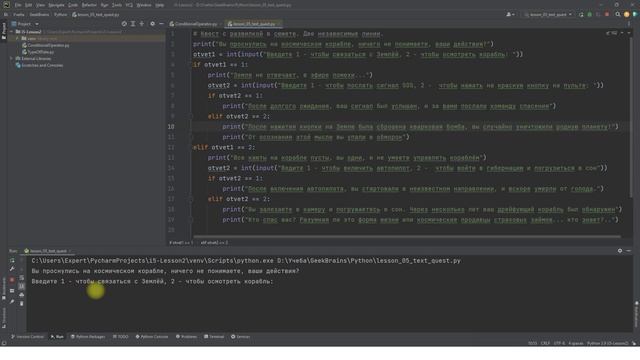Click the Search Everywhere magnifier icon

[618, 15]
